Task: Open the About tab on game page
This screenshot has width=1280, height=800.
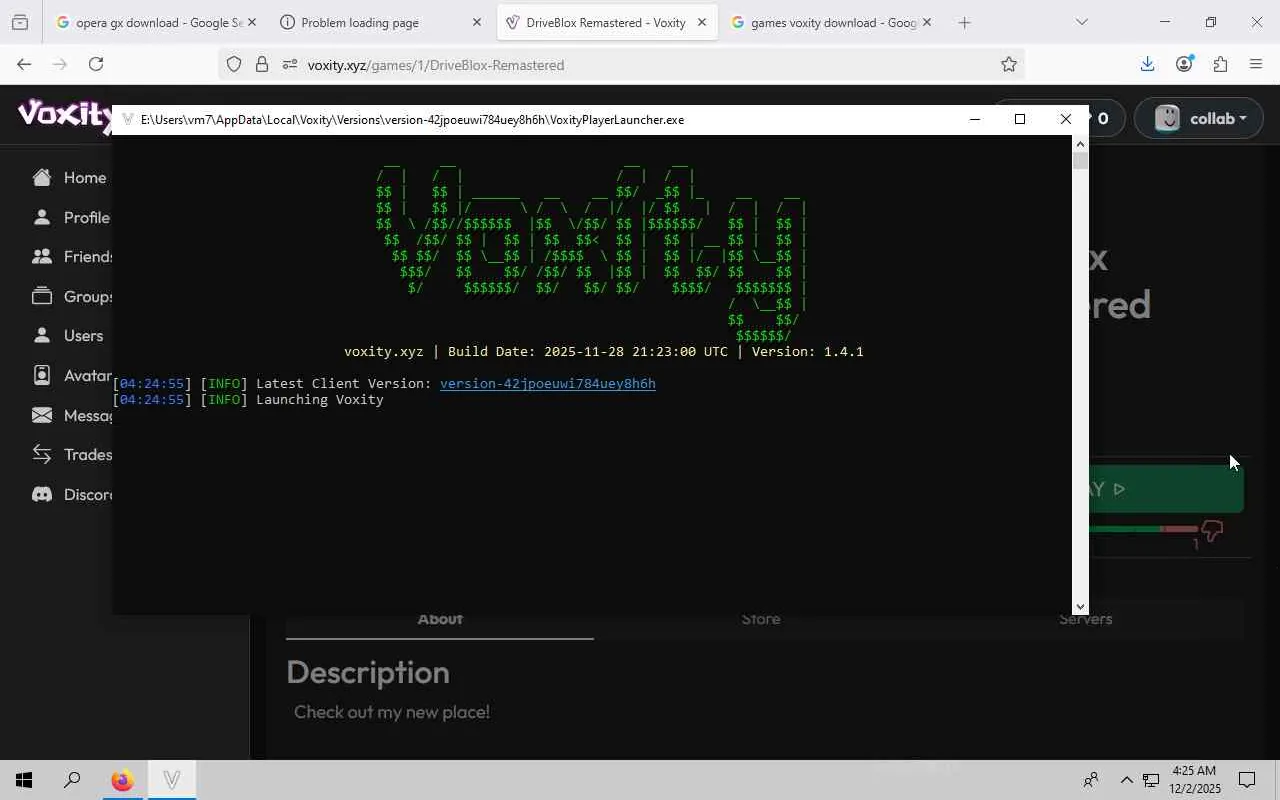Action: point(440,619)
